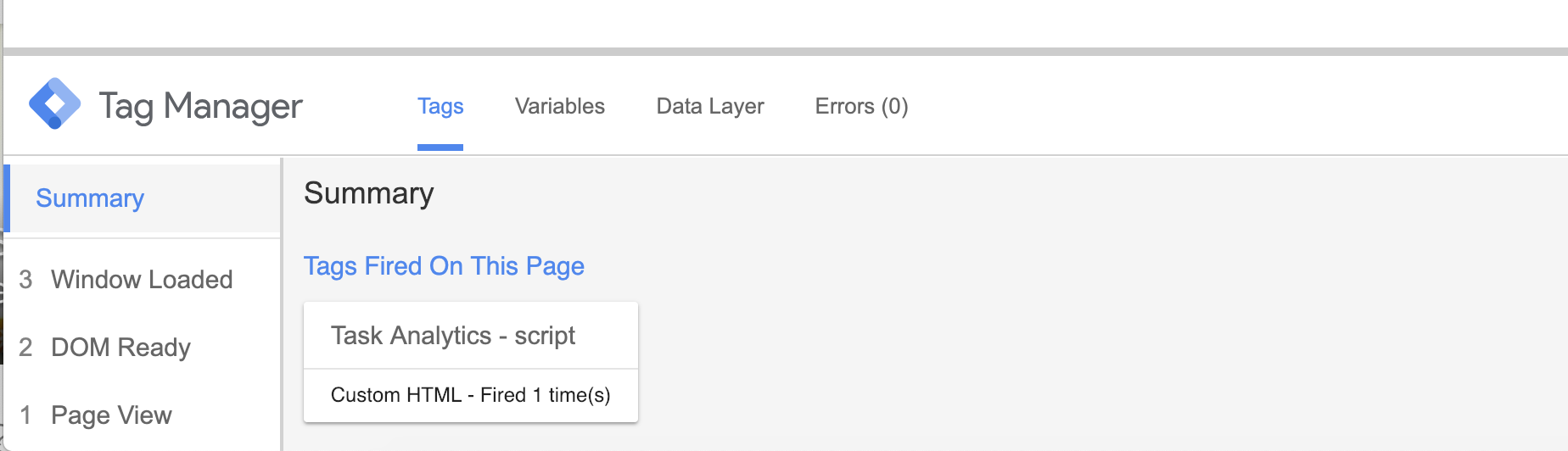Show the Errors (0) tab
This screenshot has height=451, width=1568.
[x=861, y=107]
